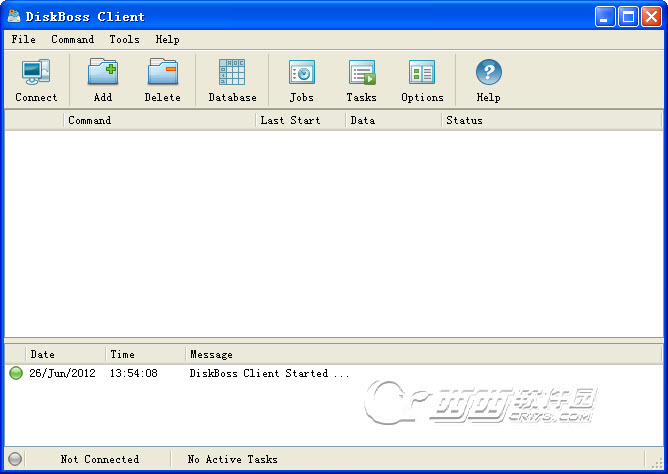This screenshot has height=474, width=668.
Task: Click the Not Connected status indicator
Action: click(x=99, y=460)
